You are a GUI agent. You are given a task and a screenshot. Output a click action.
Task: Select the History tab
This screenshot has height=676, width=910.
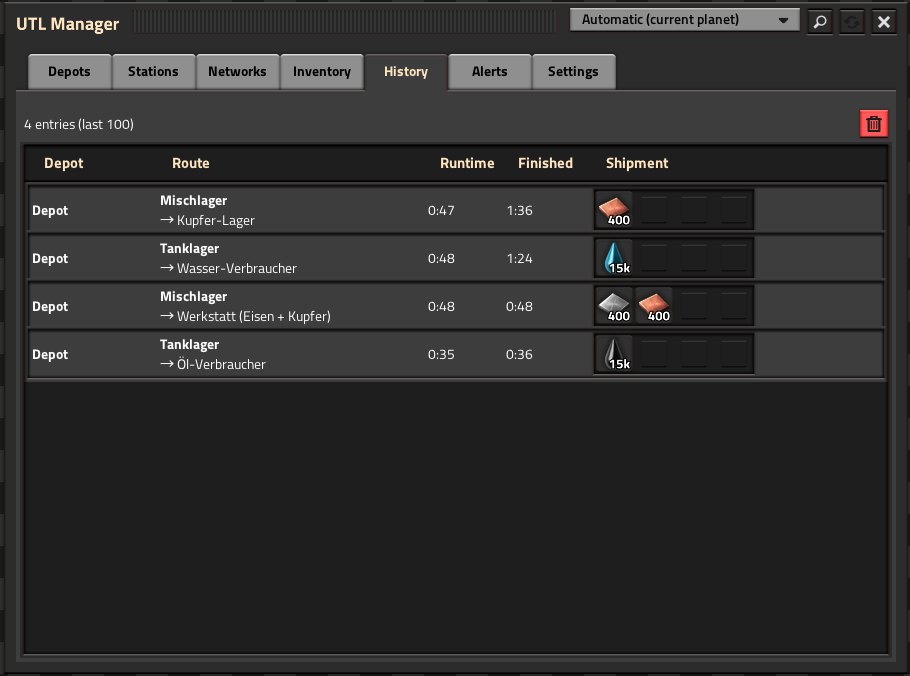(x=406, y=71)
